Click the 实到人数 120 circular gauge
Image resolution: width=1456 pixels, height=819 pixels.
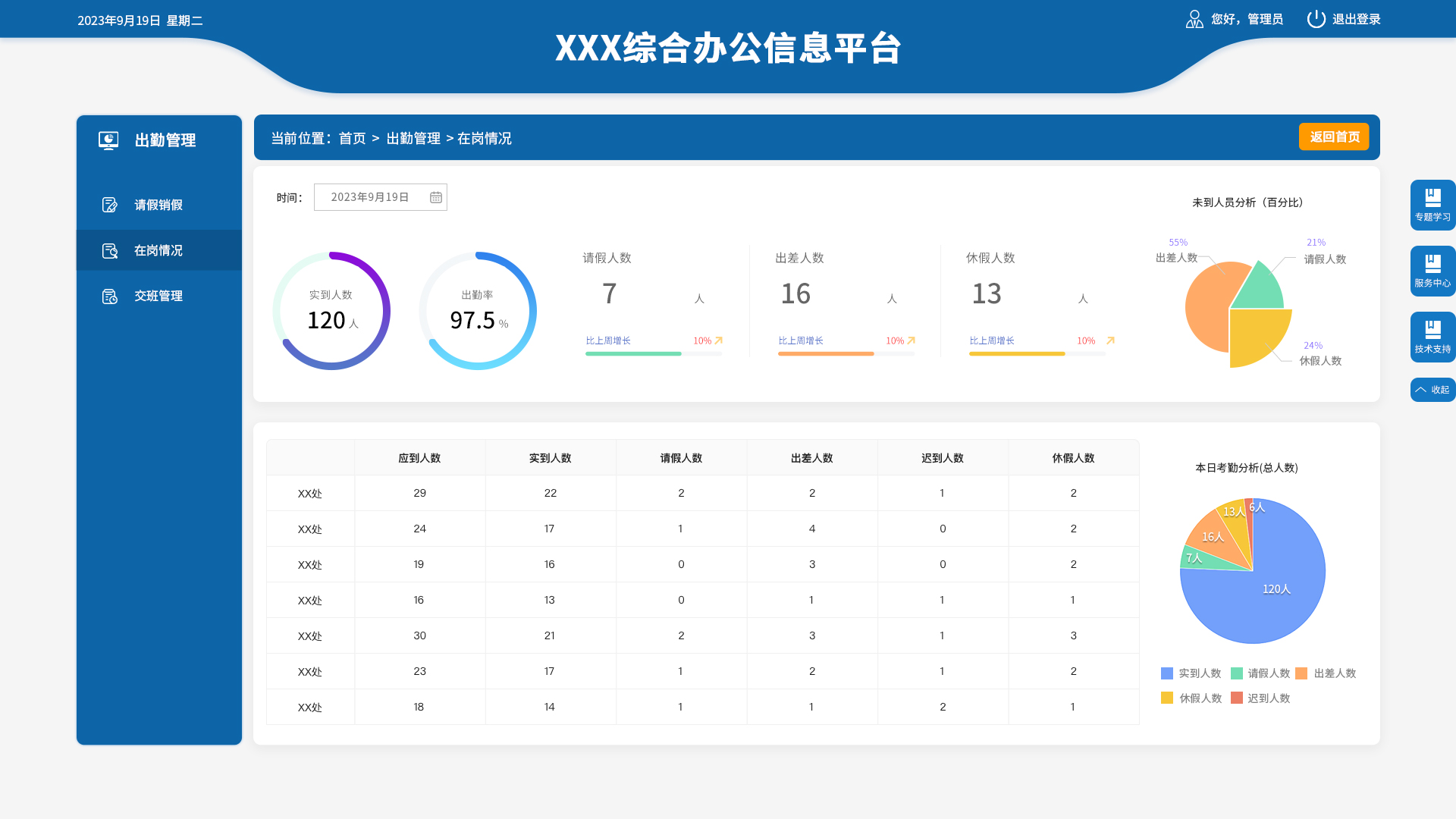(x=331, y=311)
